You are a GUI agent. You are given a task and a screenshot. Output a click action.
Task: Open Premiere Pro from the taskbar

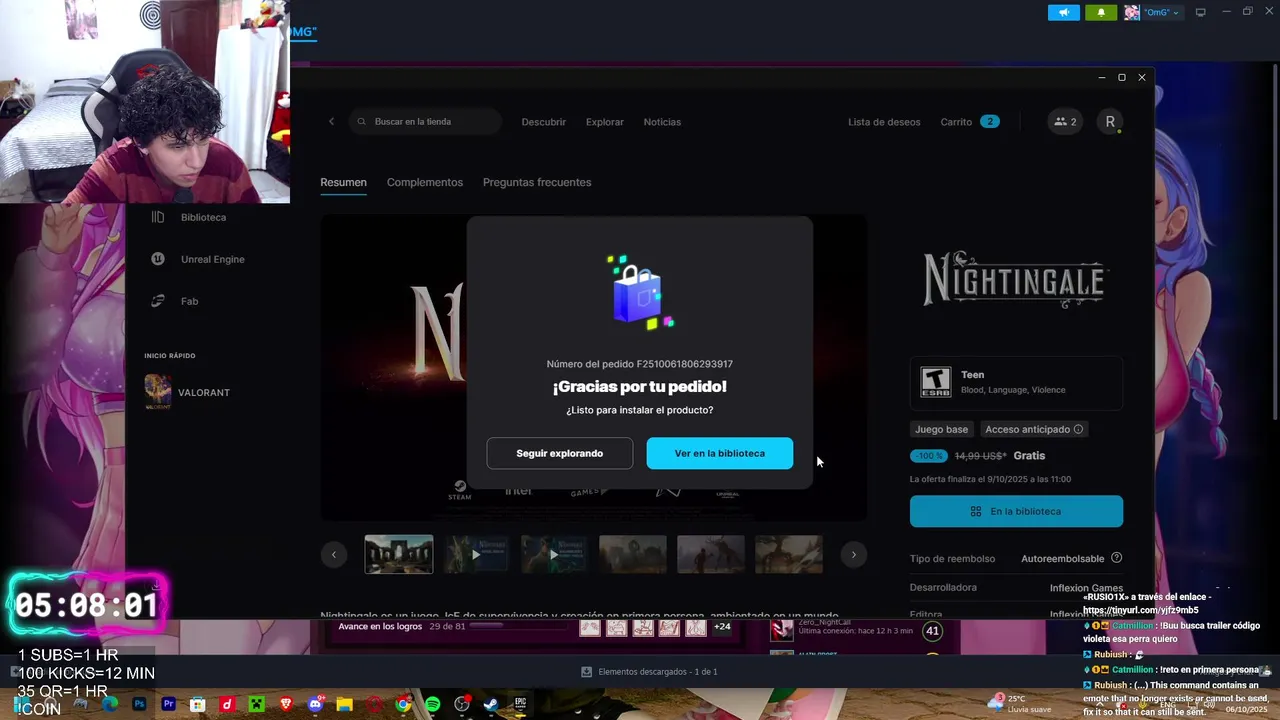click(x=168, y=704)
